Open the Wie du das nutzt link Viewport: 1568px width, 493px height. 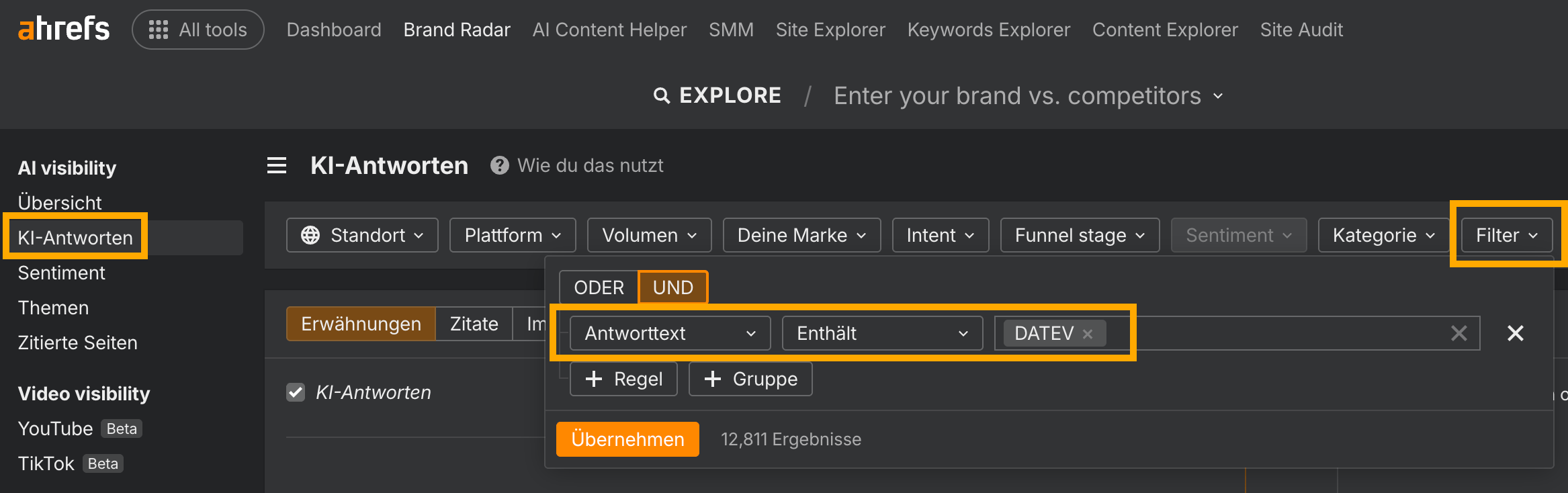(590, 165)
